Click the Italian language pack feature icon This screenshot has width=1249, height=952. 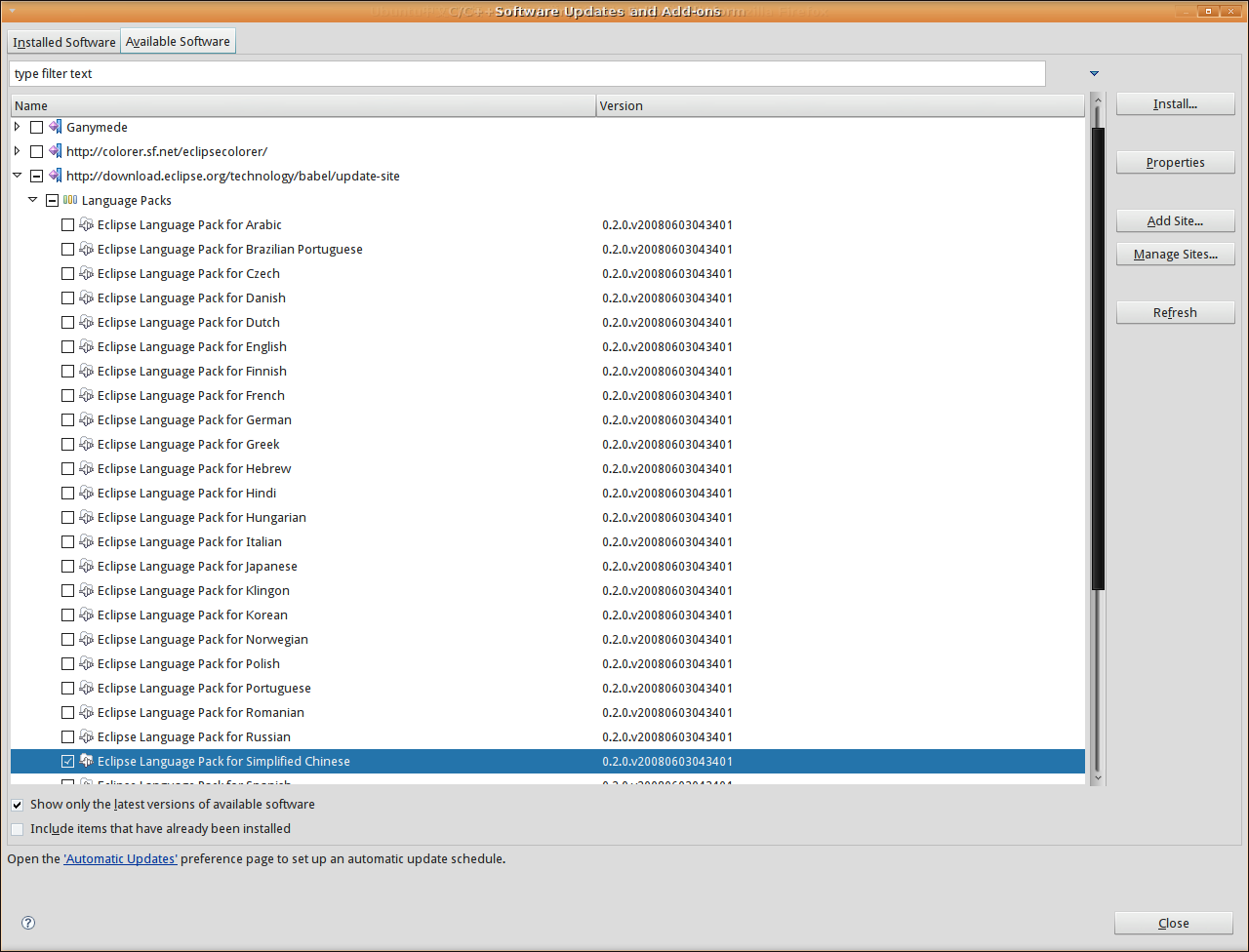click(87, 541)
